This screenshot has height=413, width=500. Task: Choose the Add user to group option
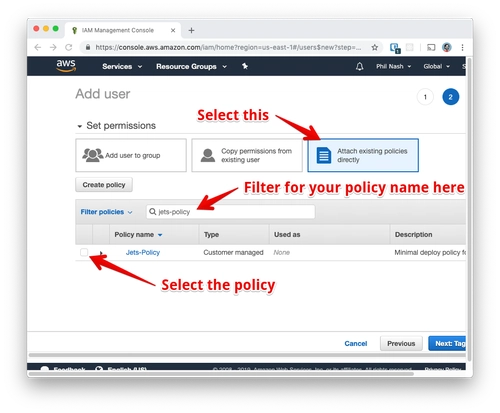coord(131,155)
